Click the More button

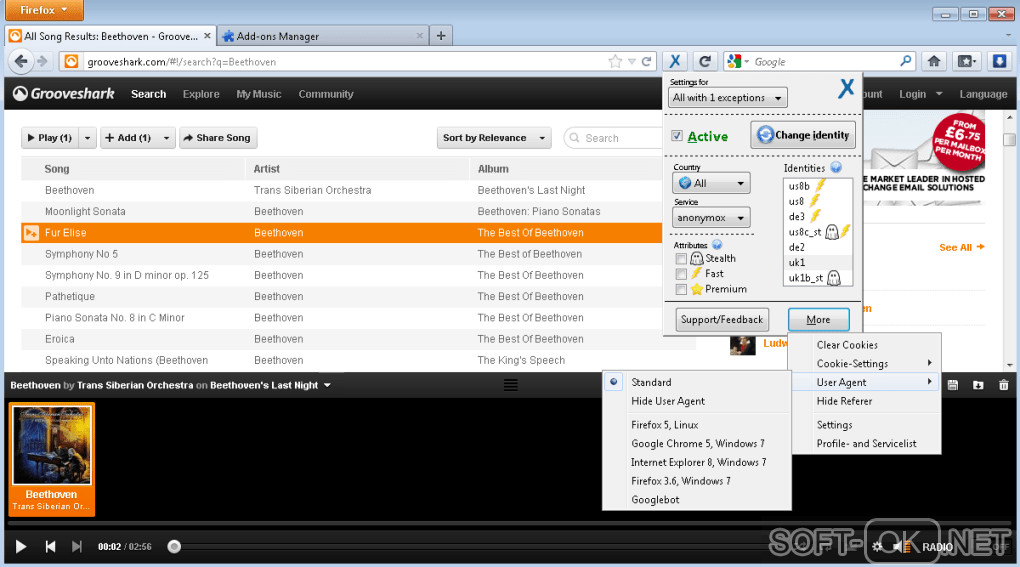click(x=818, y=319)
